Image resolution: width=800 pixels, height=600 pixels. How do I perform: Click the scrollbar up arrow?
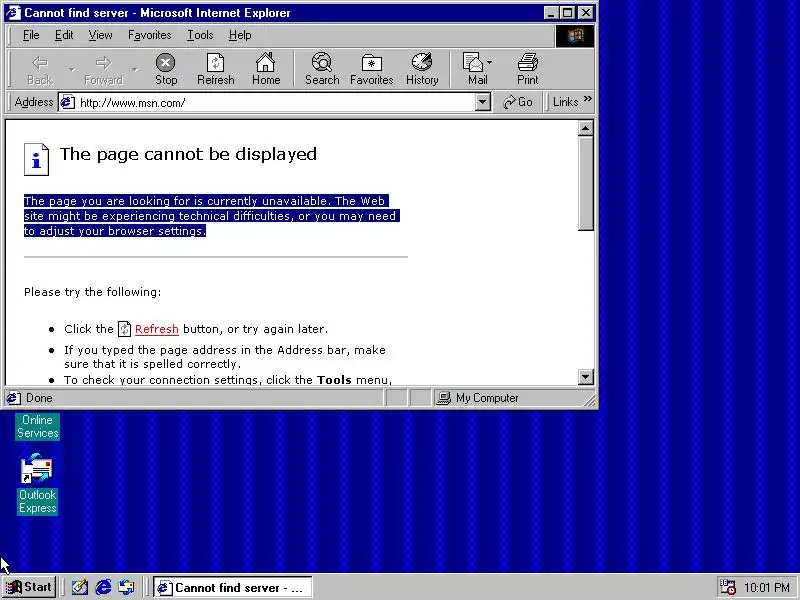pos(586,128)
